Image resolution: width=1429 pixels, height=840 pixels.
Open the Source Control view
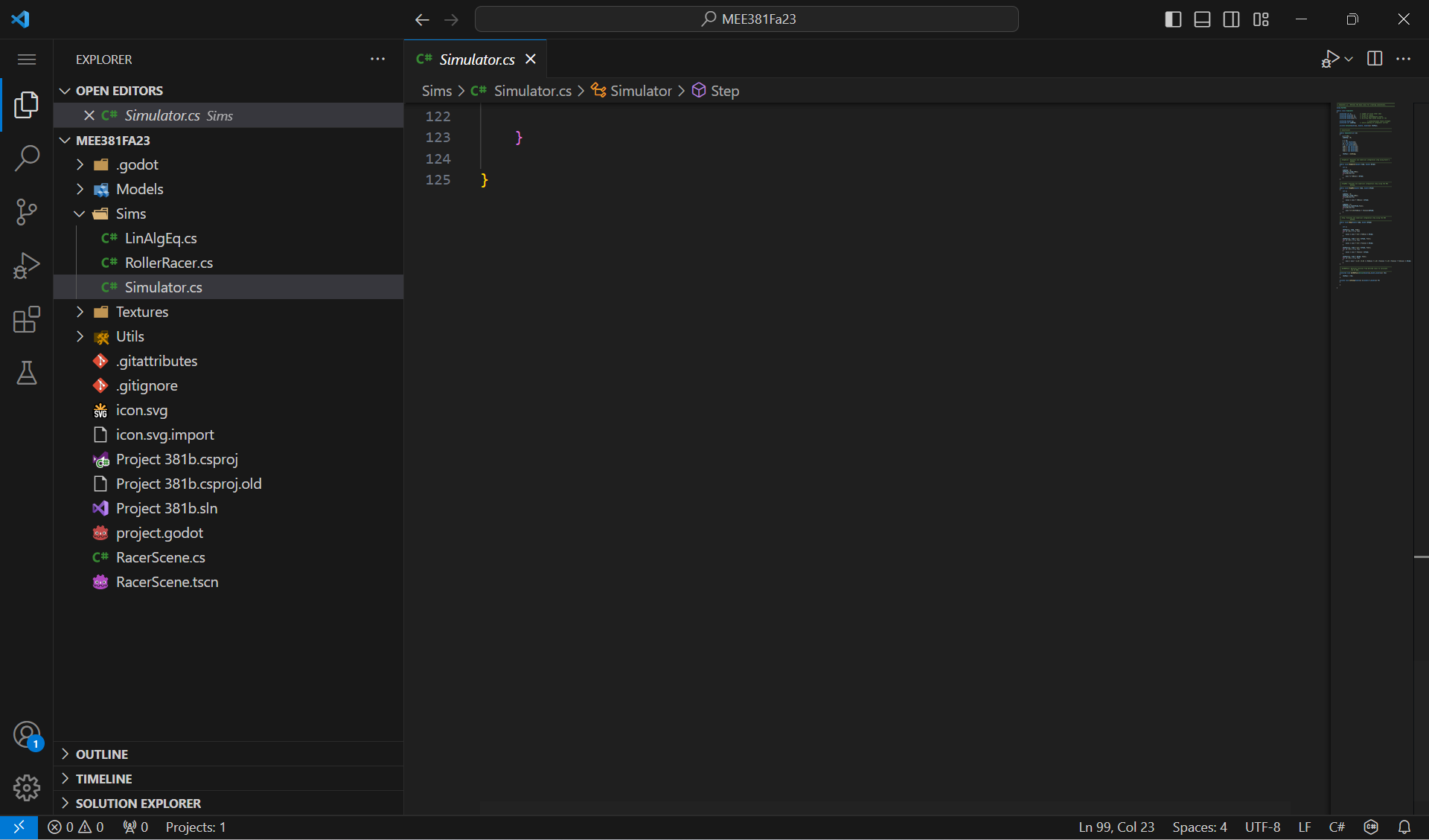27,212
